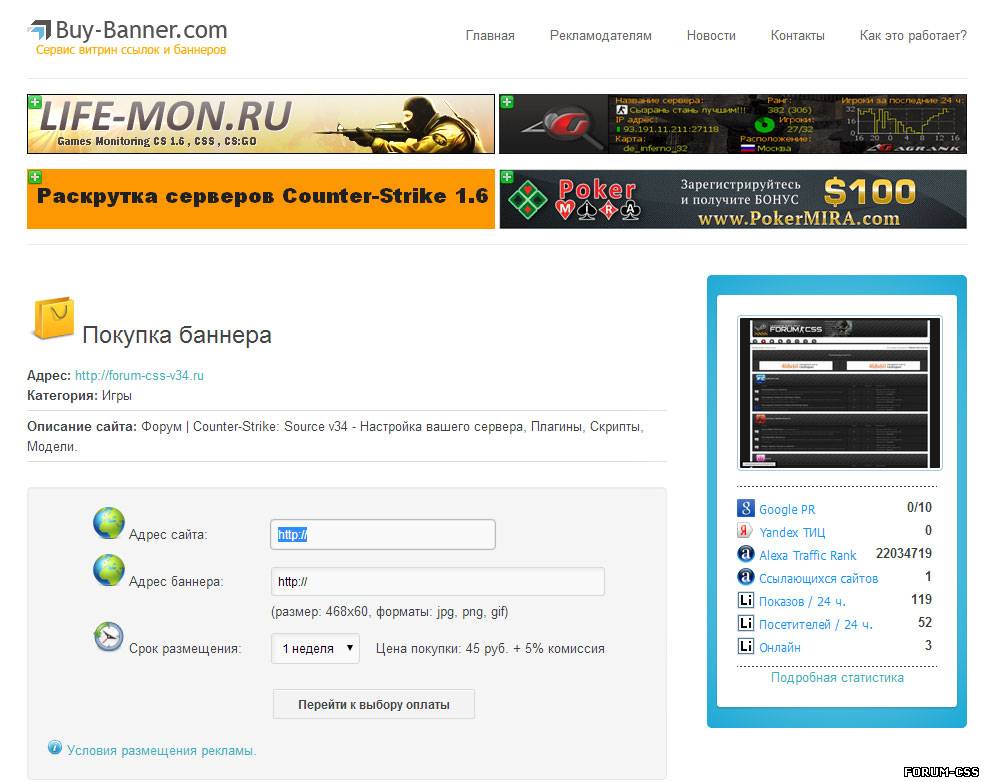Image resolution: width=984 pixels, height=782 pixels.
Task: Click the Yandex ТИЦ icon
Action: [745, 531]
